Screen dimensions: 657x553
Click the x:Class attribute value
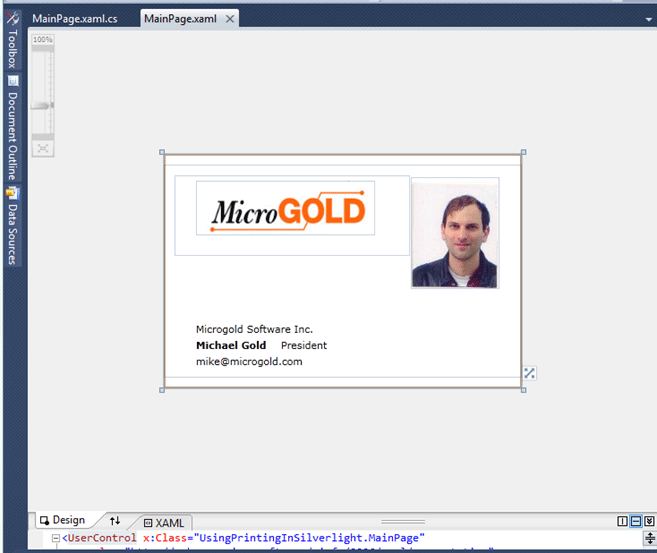(309, 538)
